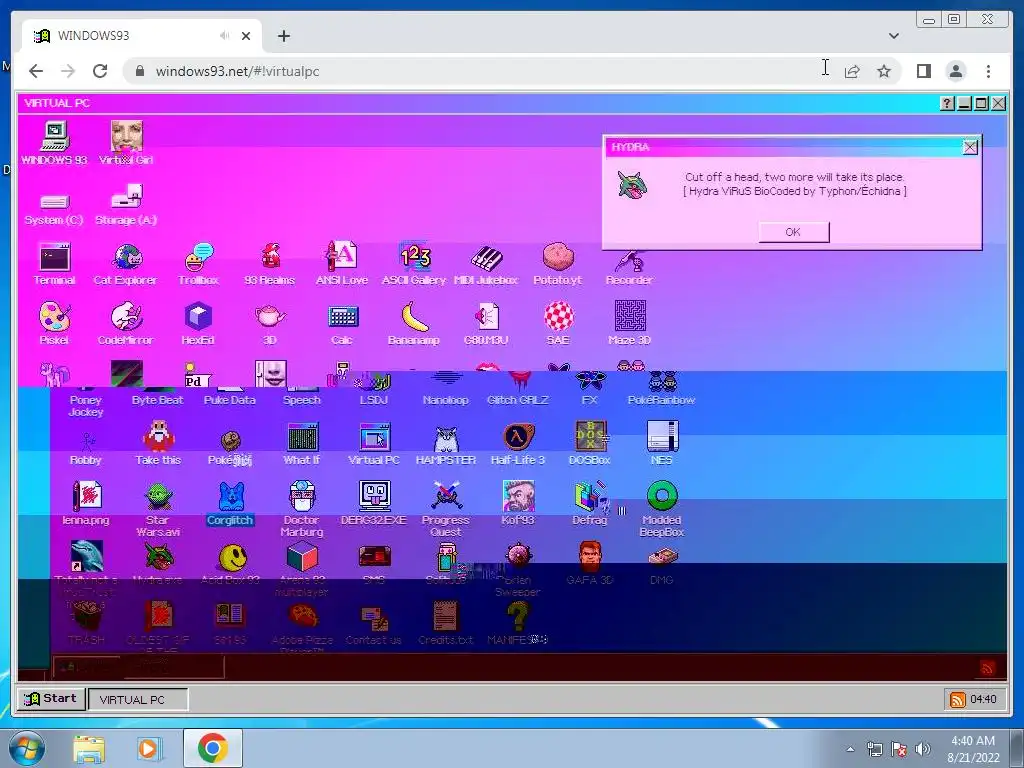Launch Half-Life 3
Image resolution: width=1024 pixels, height=768 pixels.
coord(518,436)
